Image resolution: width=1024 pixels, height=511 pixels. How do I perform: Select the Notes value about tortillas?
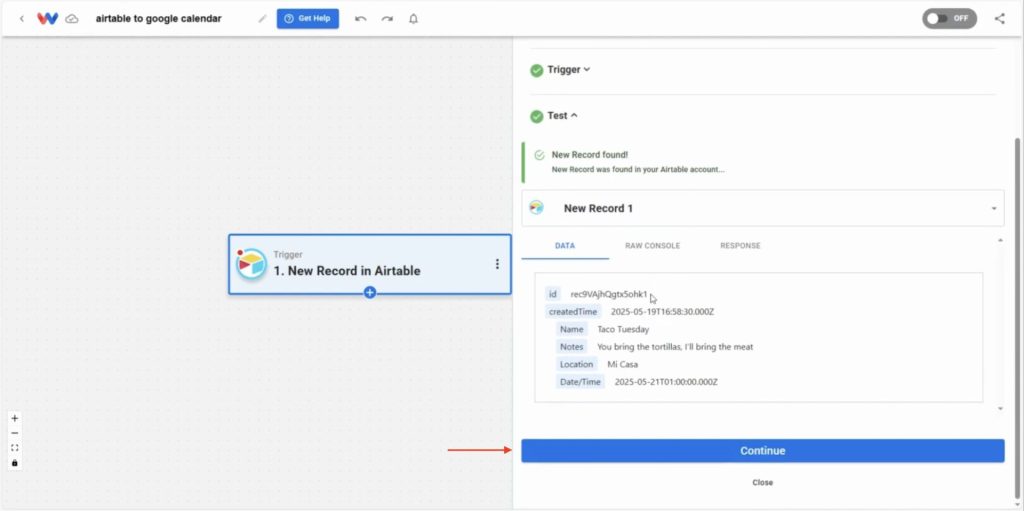pyautogui.click(x=675, y=347)
